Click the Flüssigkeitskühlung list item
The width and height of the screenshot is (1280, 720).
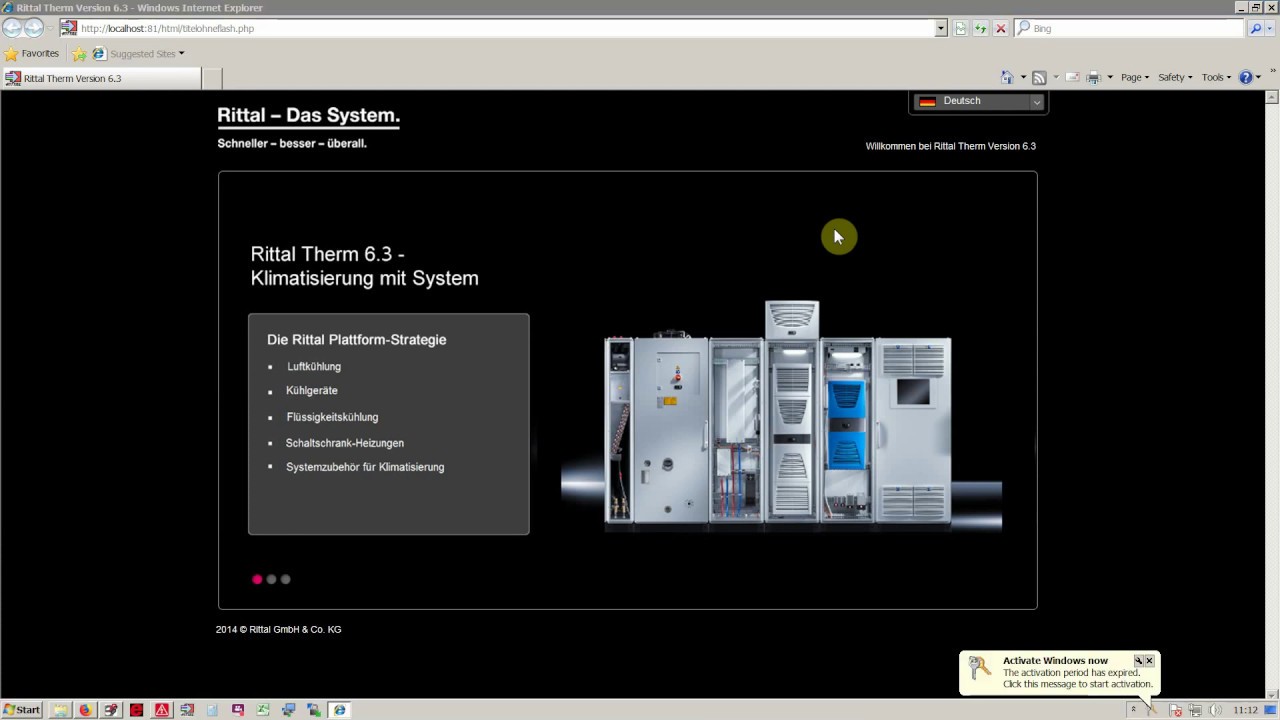(332, 417)
